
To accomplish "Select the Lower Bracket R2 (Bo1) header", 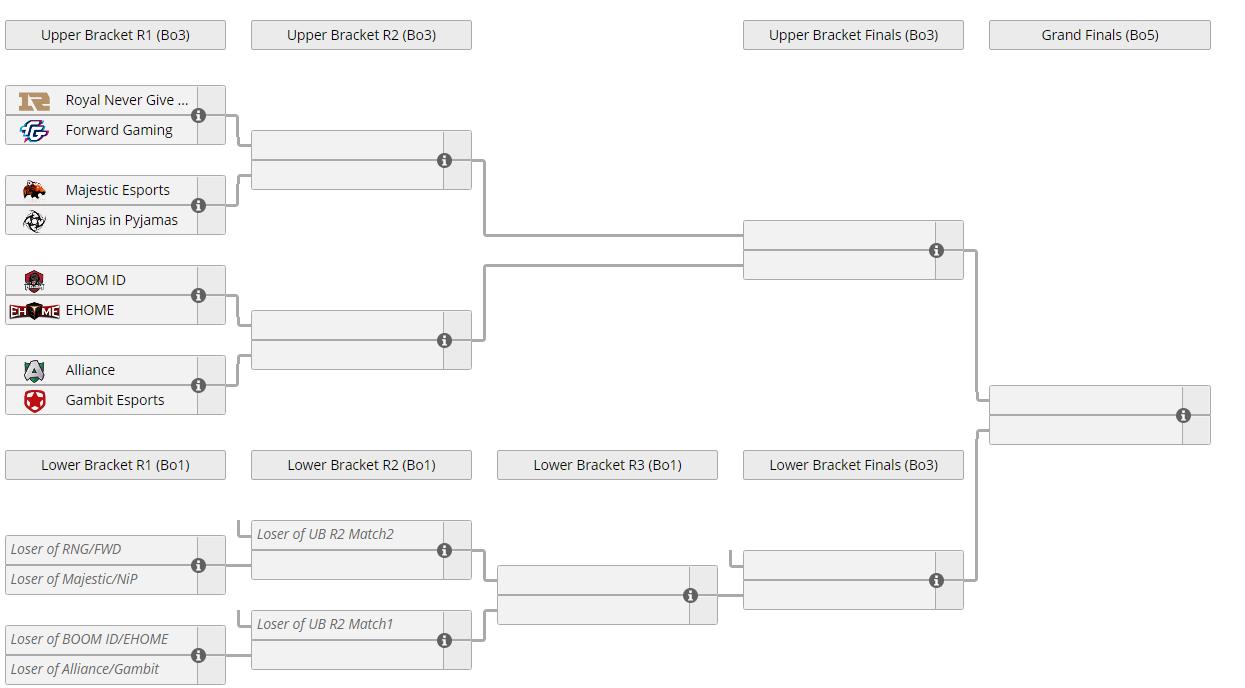I will [x=361, y=465].
